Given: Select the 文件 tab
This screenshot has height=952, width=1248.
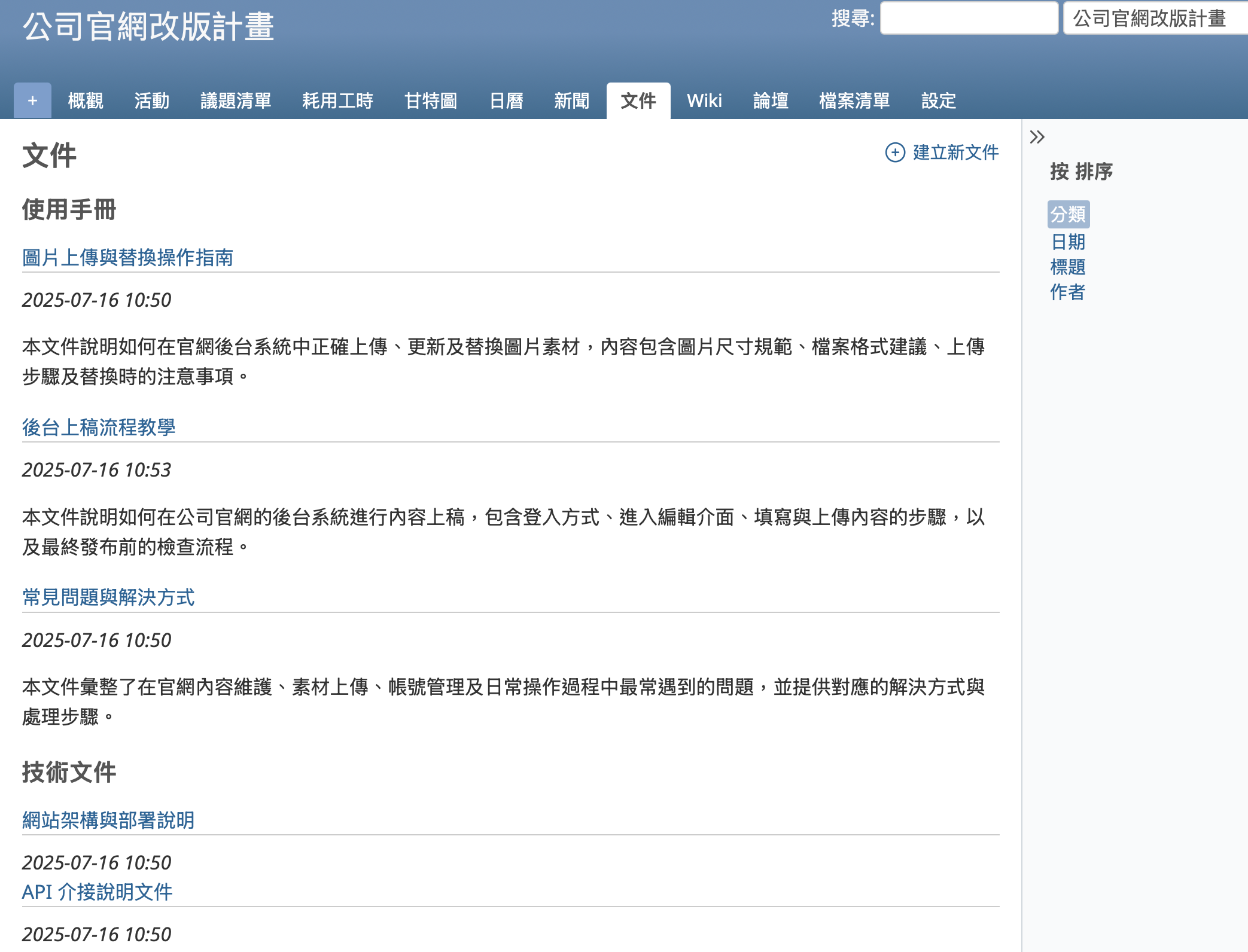Looking at the screenshot, I should coord(638,100).
